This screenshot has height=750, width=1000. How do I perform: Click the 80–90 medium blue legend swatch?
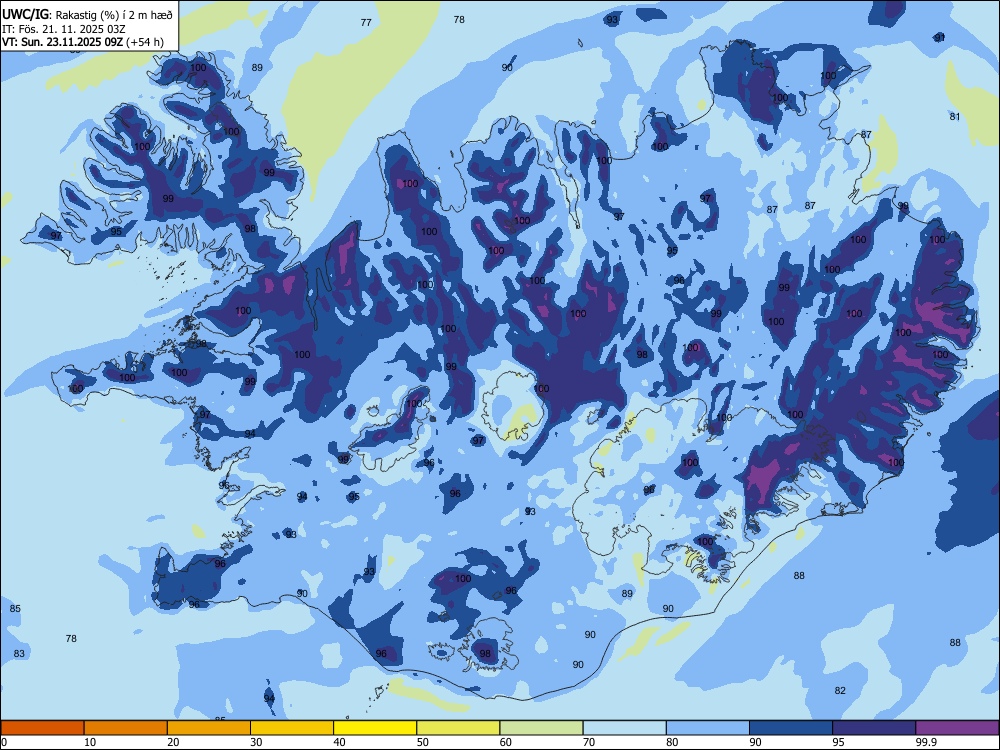coord(708,728)
